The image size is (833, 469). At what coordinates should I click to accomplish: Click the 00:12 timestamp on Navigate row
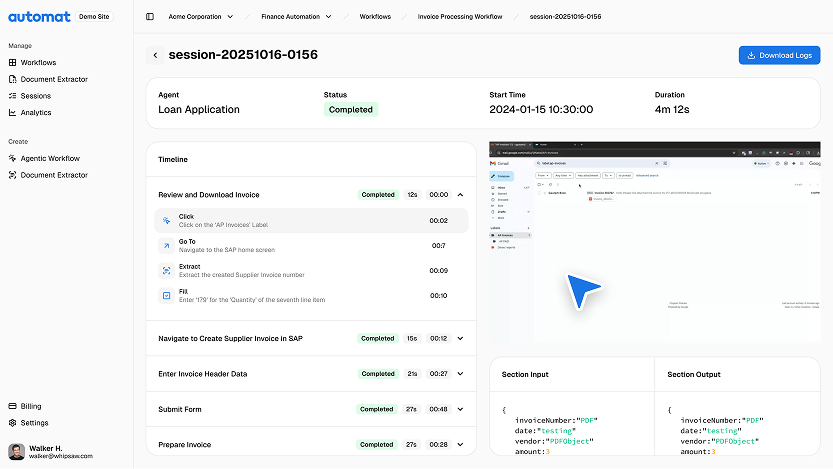point(438,338)
